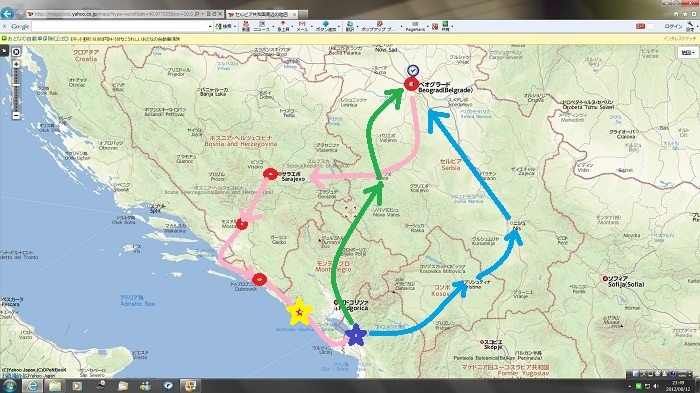Select the Serbia map browser tab
This screenshot has height=393, width=700.
(x=261, y=14)
